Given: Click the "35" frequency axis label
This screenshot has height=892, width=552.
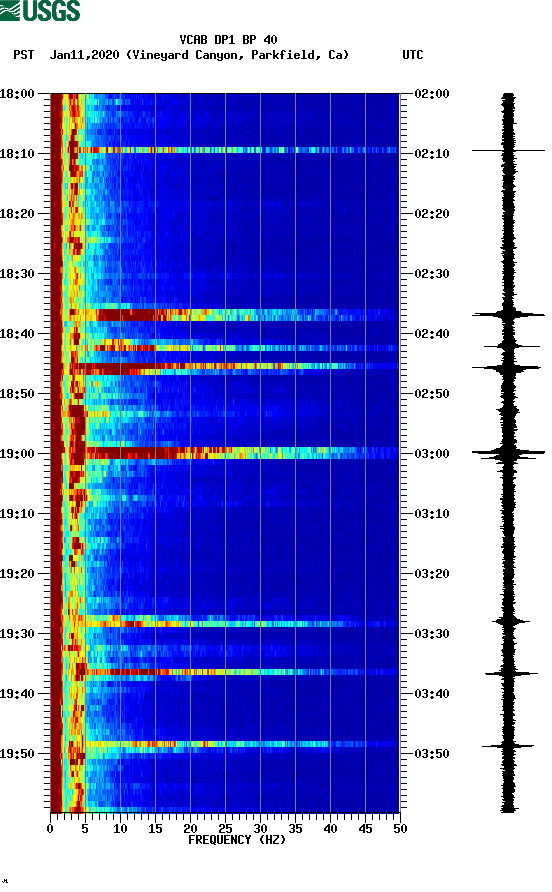Looking at the screenshot, I should click(x=295, y=829).
